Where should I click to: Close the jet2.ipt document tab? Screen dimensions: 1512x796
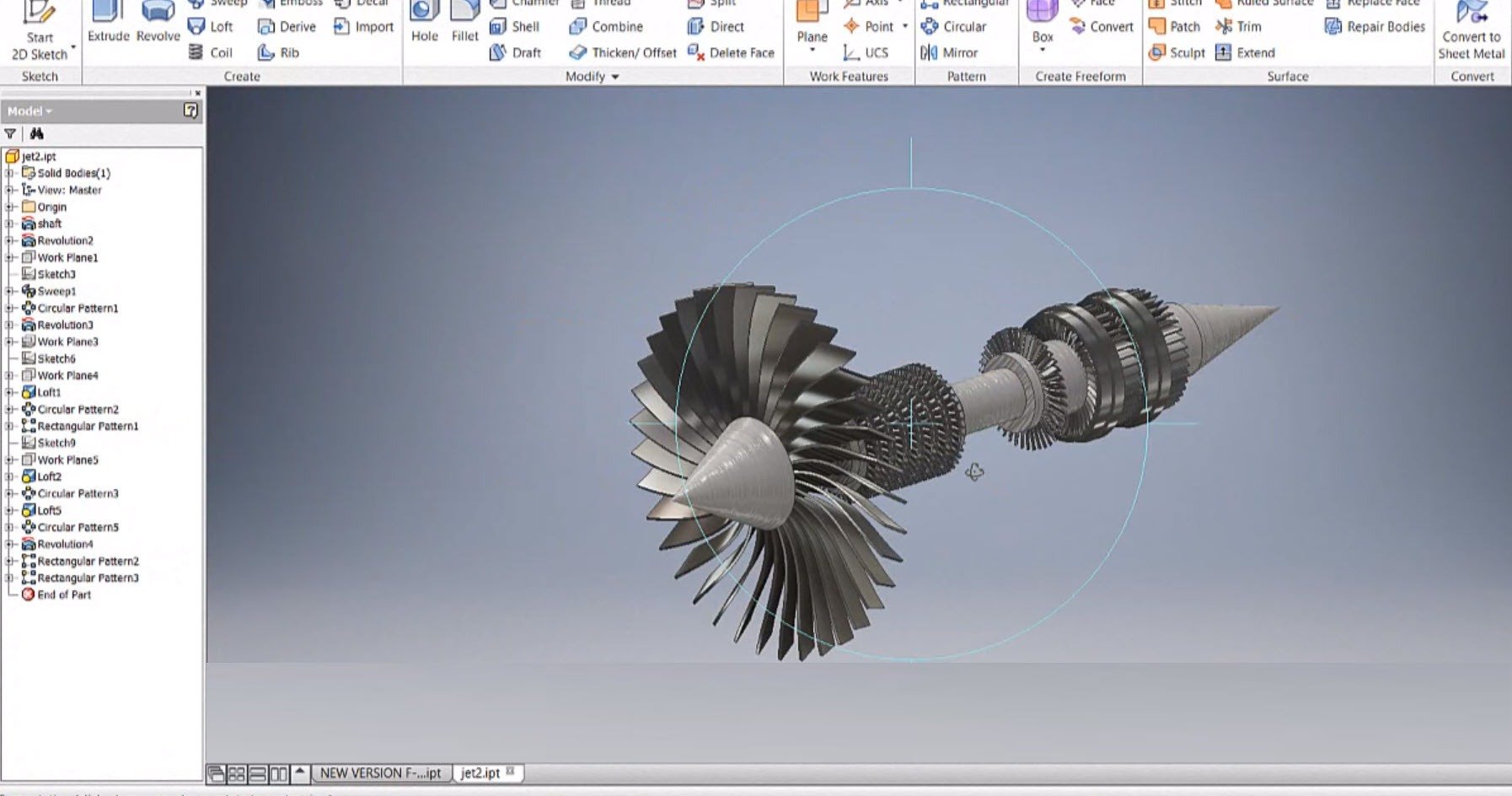[510, 772]
